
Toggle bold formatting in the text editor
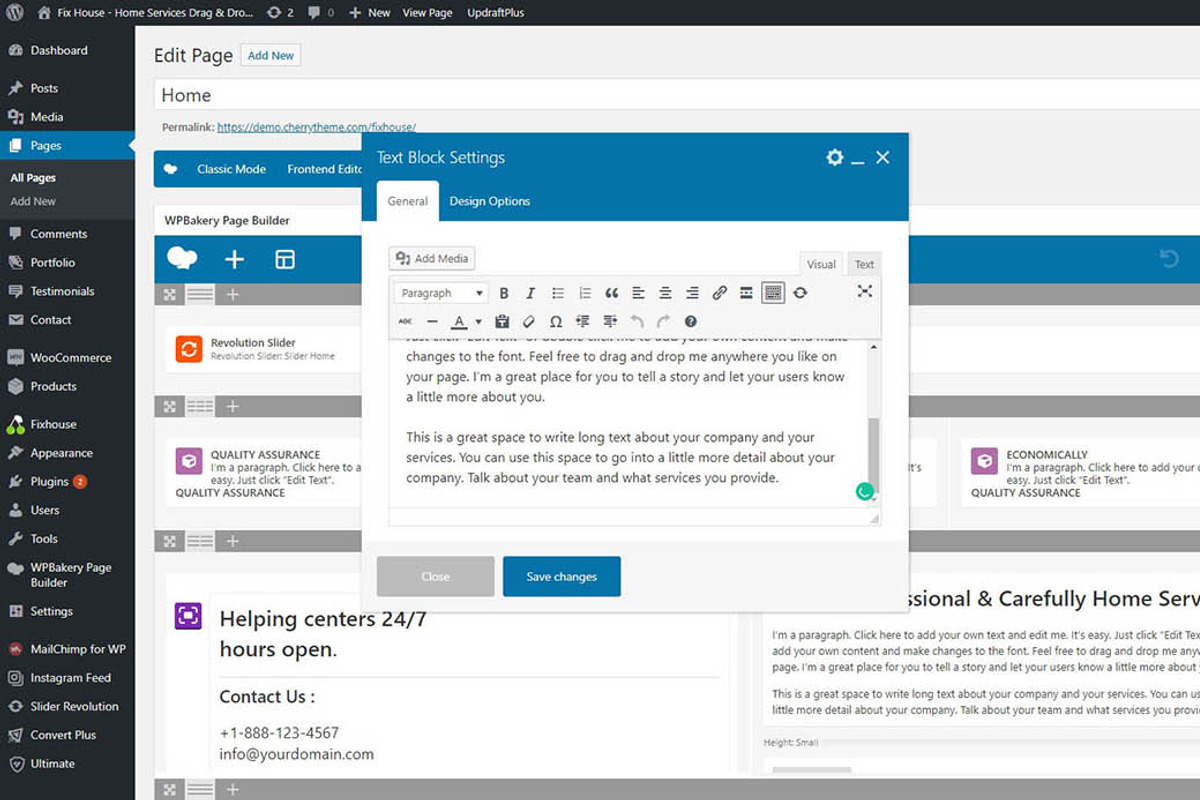point(504,293)
